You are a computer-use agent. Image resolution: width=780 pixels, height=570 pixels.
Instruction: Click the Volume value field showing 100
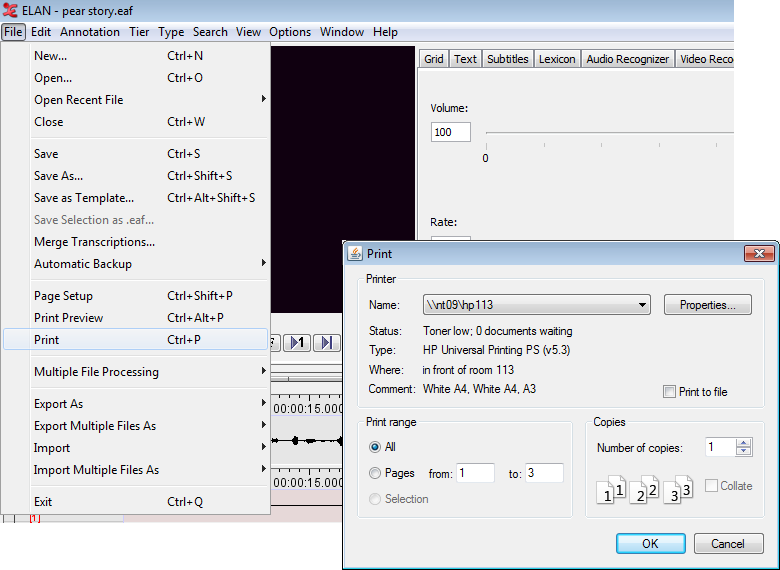450,132
